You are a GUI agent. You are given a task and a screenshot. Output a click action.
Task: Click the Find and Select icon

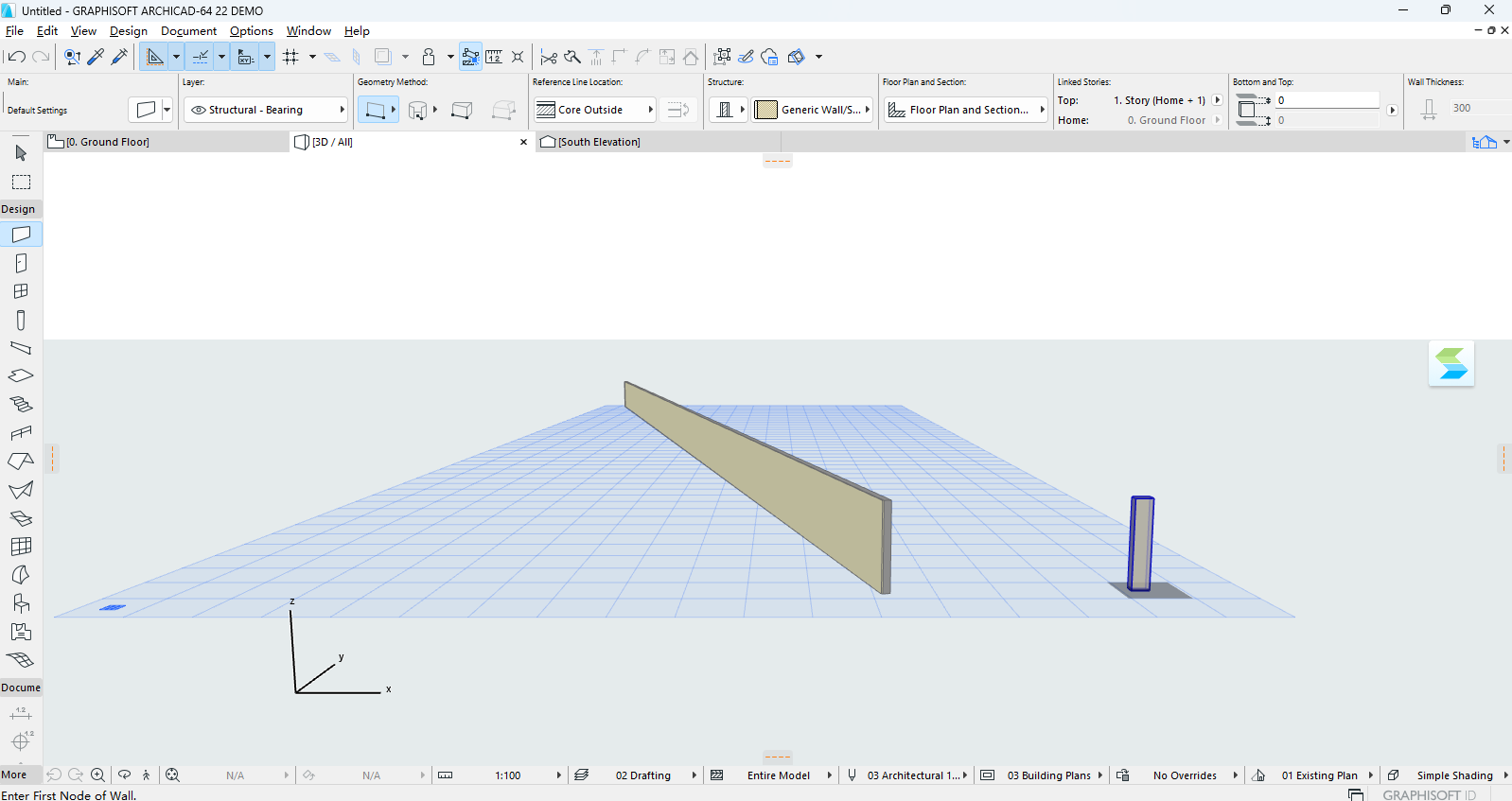pyautogui.click(x=72, y=57)
